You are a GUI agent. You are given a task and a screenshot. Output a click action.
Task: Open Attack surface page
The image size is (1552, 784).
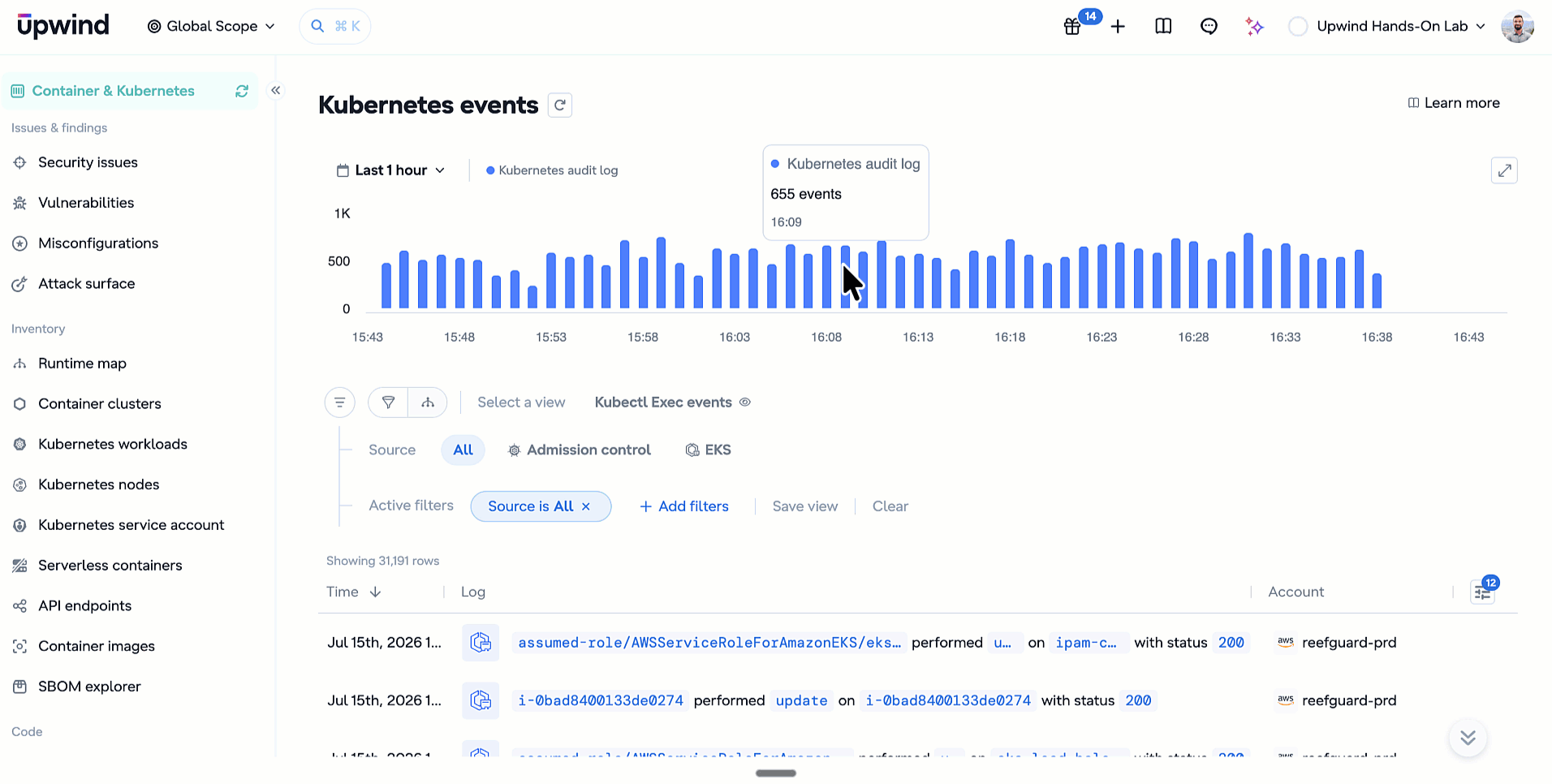click(x=86, y=284)
